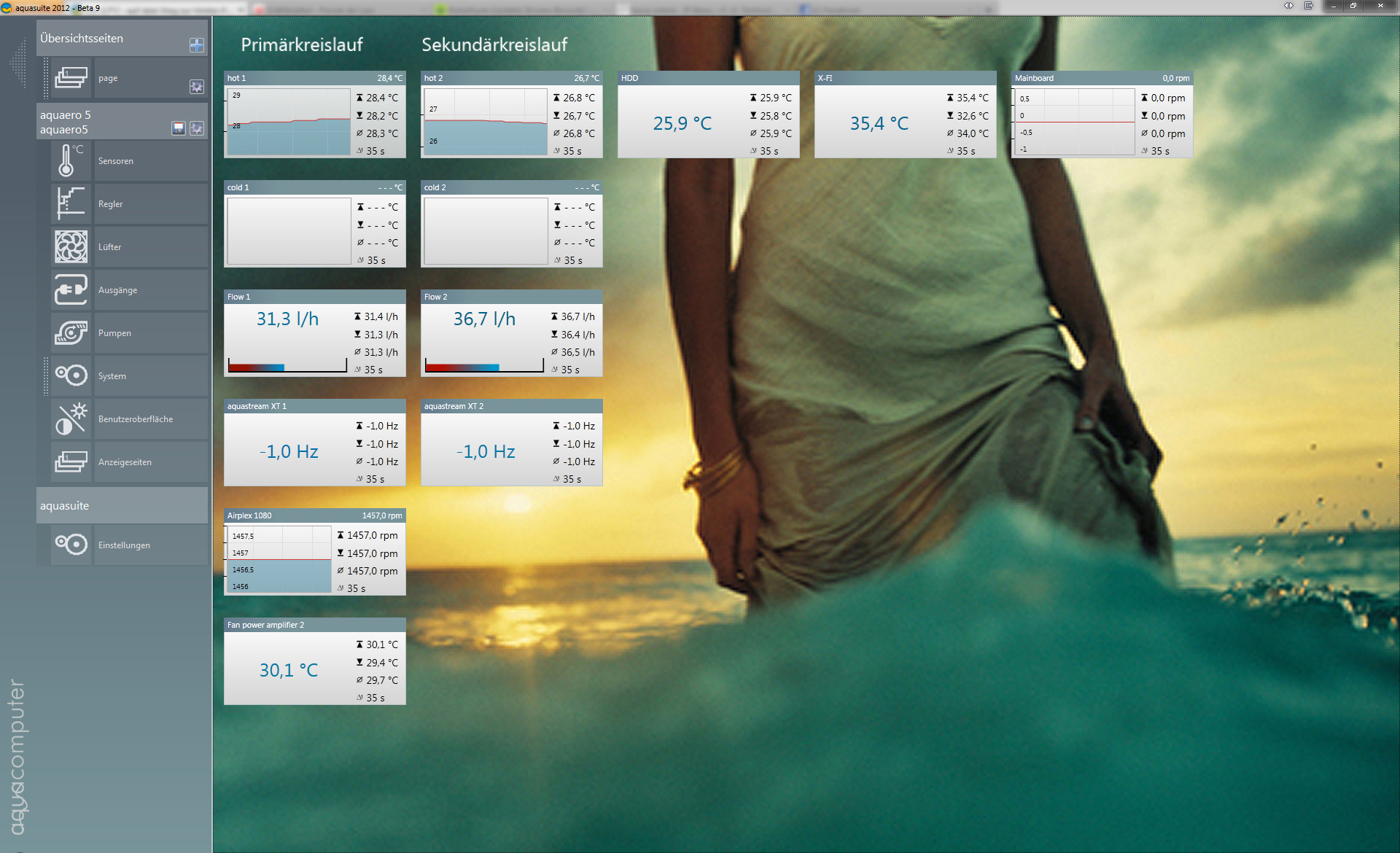
Task: Toggle the left-right arrows icon in title bar
Action: pos(1288,6)
